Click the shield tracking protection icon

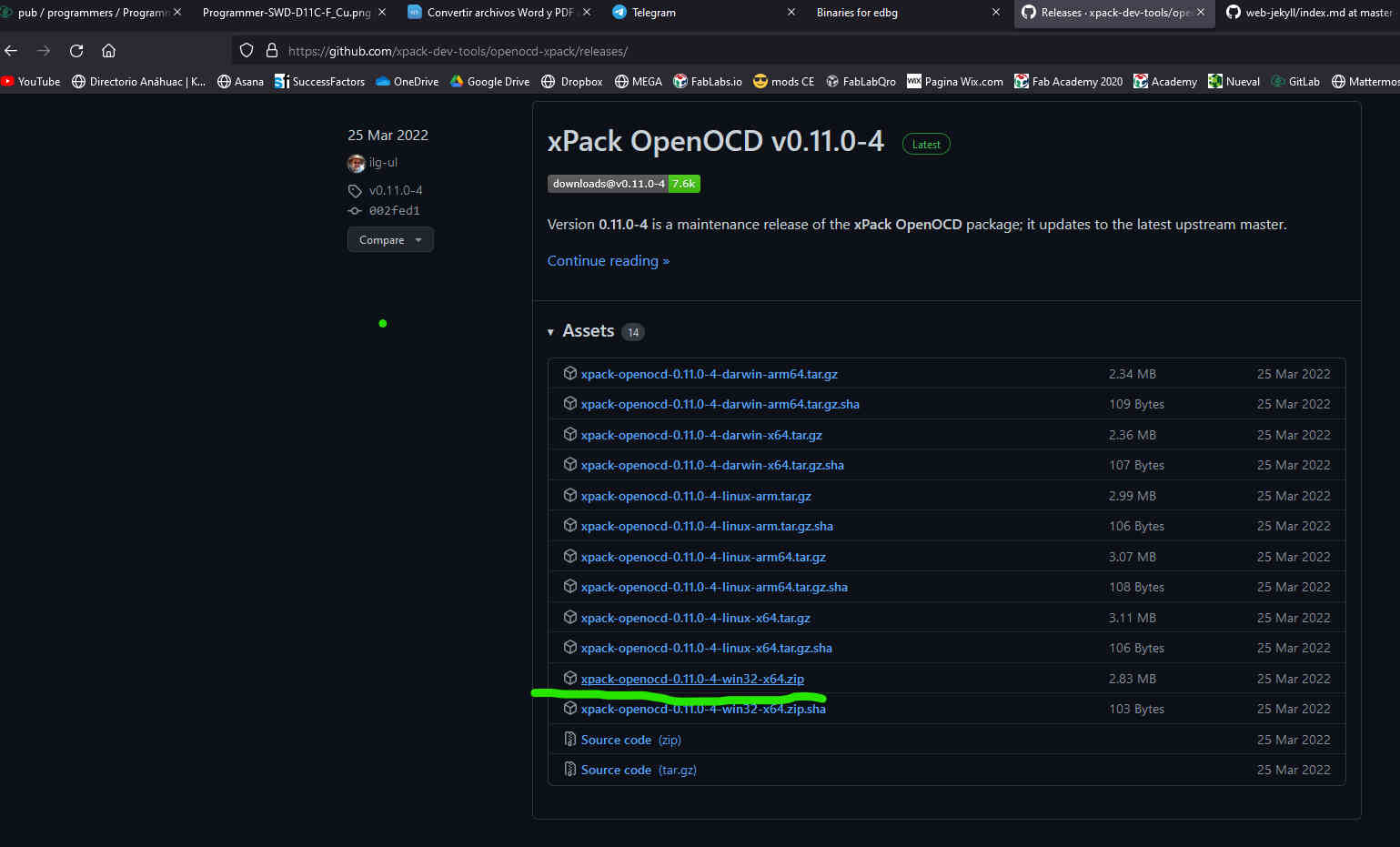(x=247, y=51)
